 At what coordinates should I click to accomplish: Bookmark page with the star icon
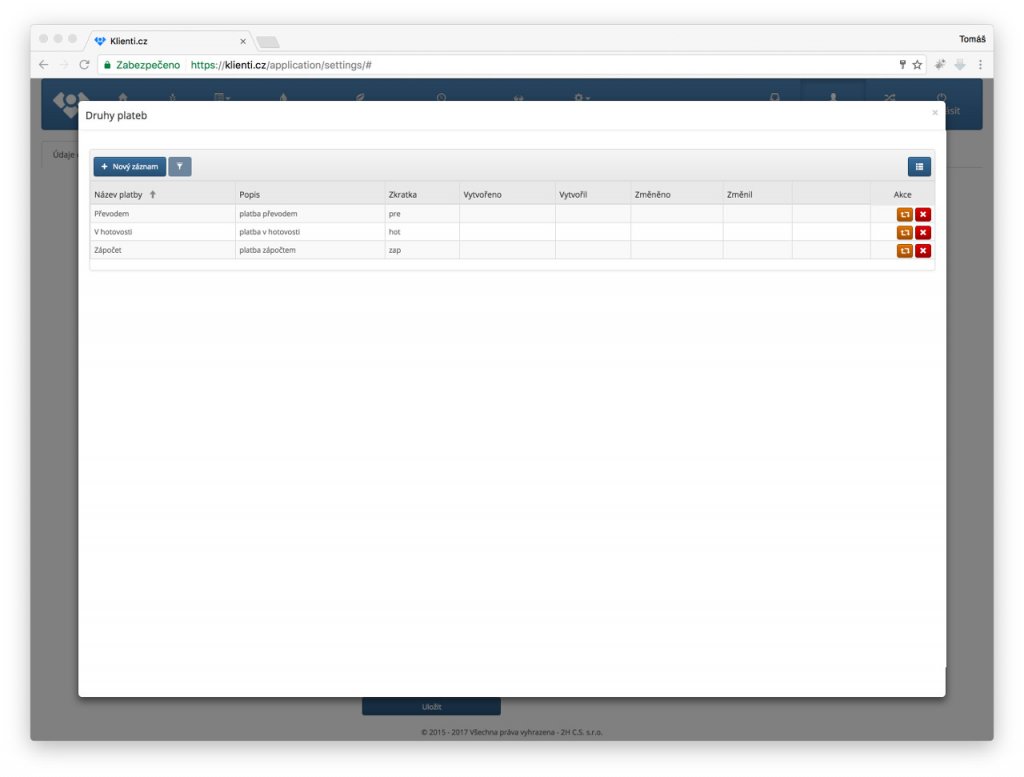[917, 65]
